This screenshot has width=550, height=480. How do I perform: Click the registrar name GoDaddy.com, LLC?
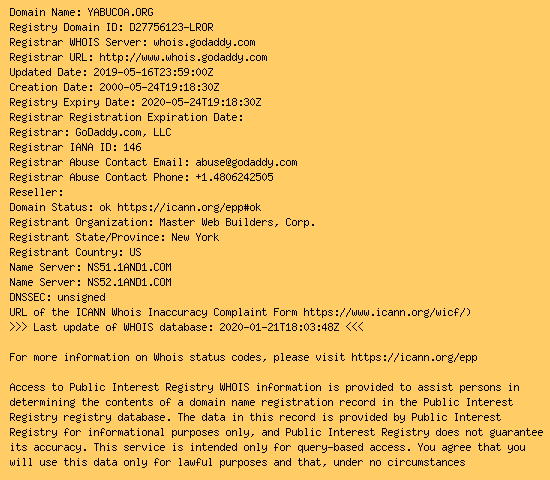click(123, 132)
